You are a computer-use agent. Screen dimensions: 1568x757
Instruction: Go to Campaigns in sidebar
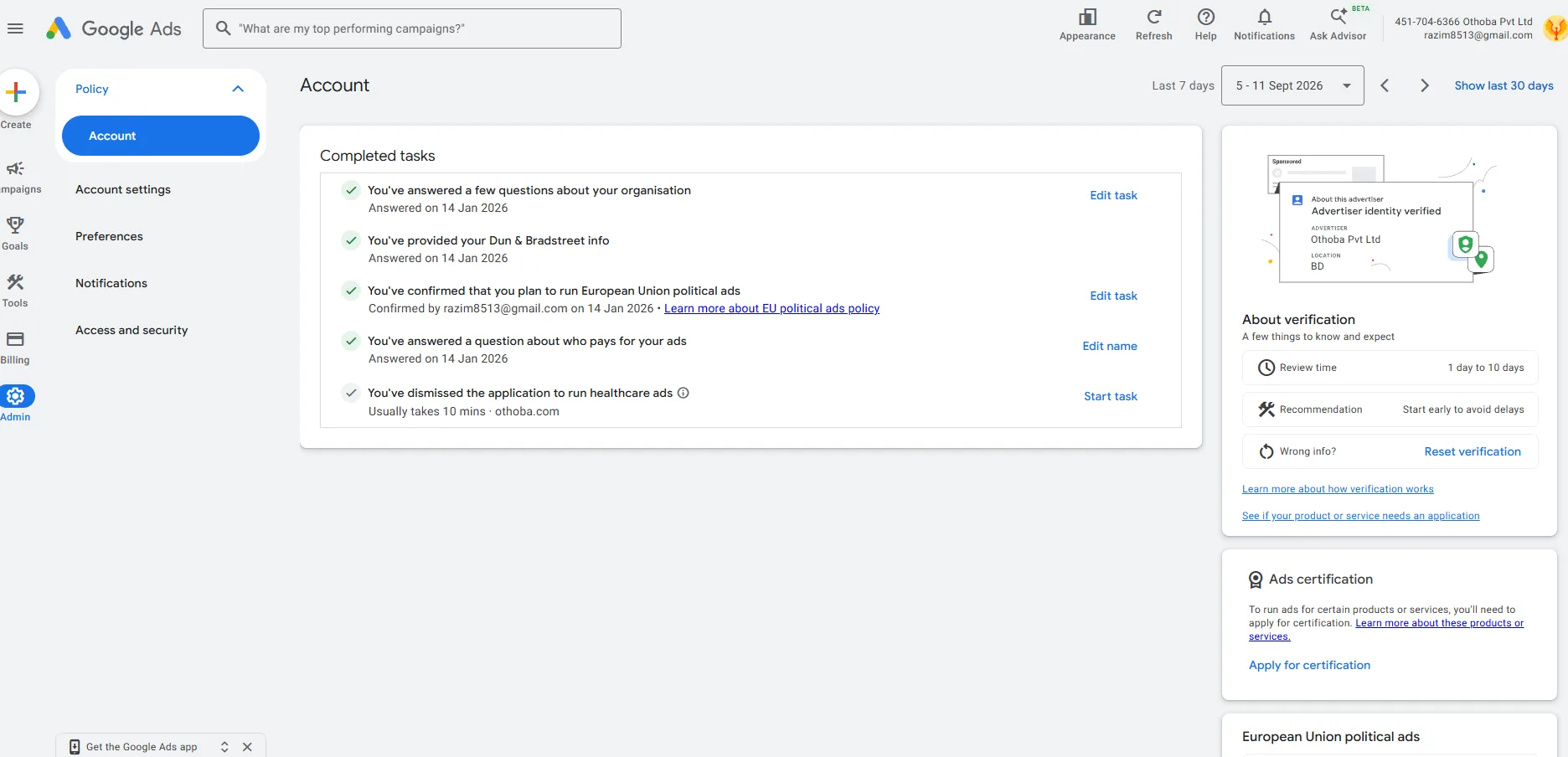17,178
